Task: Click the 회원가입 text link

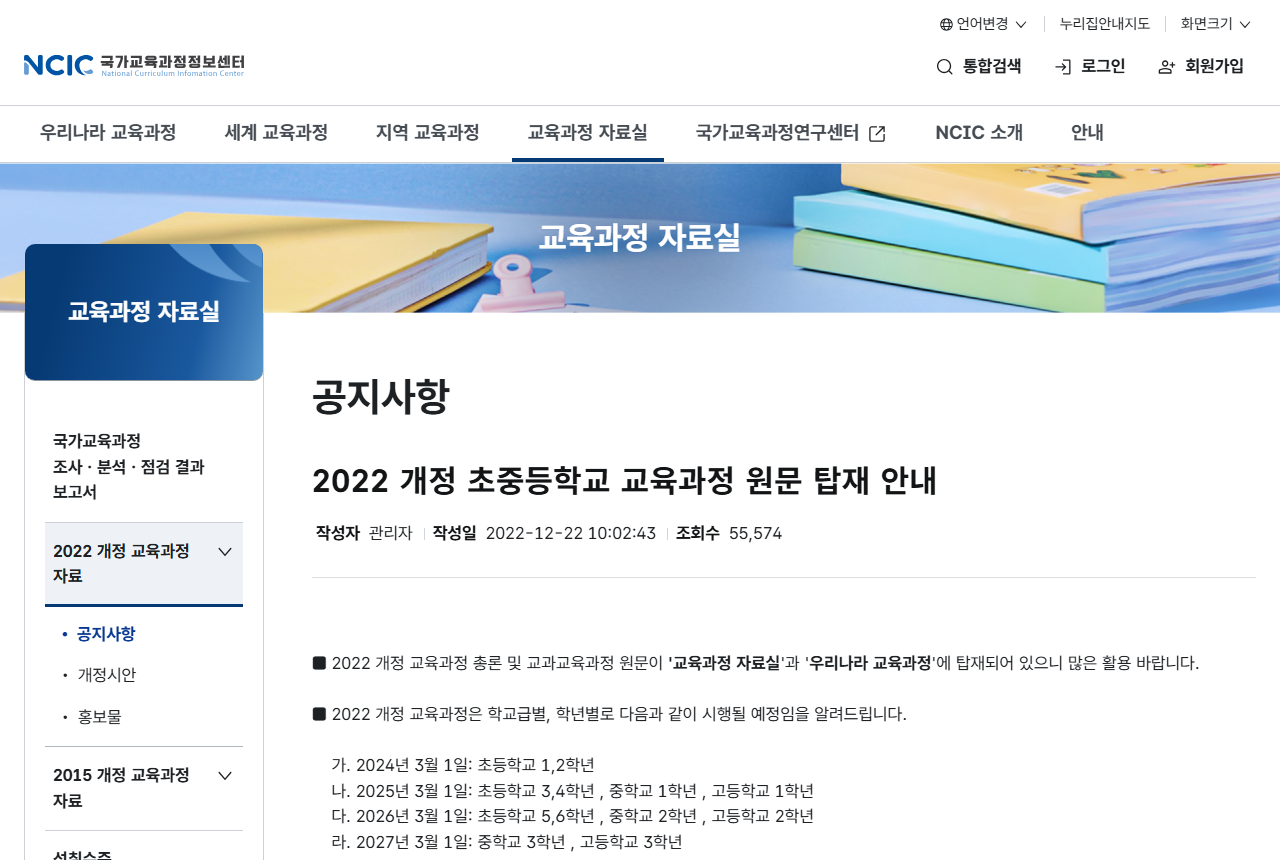Action: point(1214,67)
